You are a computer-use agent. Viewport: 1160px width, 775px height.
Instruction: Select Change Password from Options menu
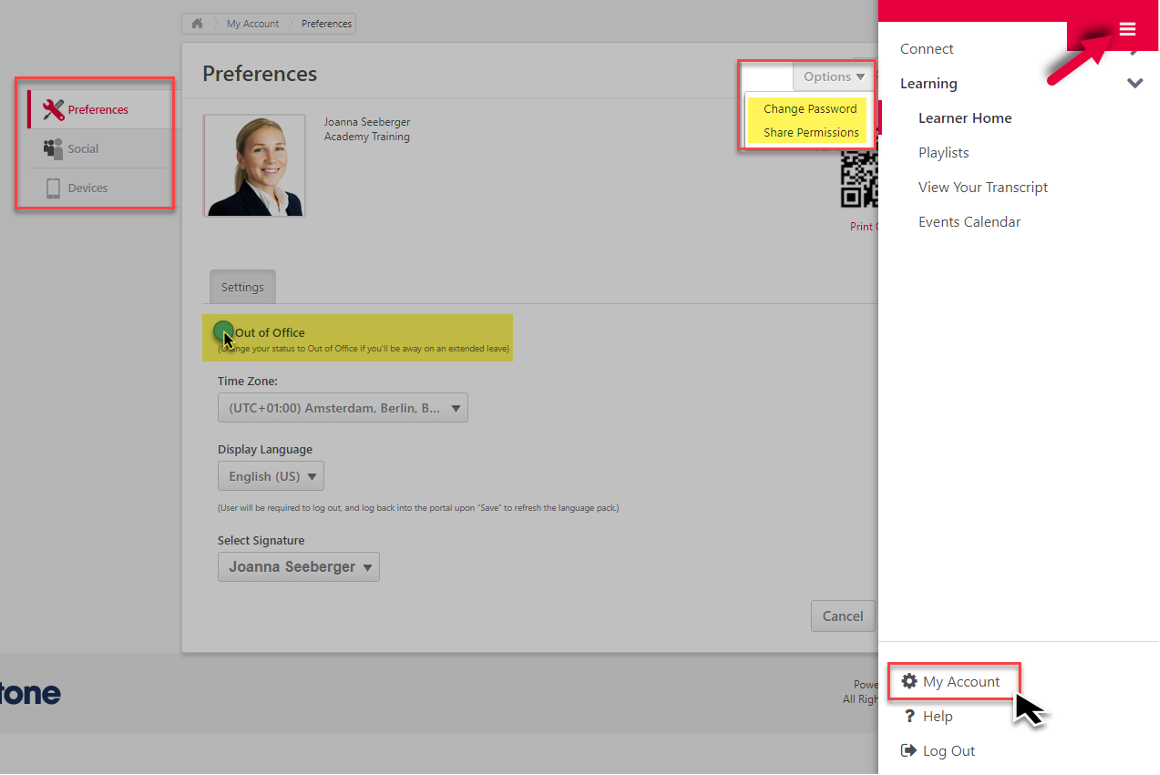pyautogui.click(x=810, y=109)
